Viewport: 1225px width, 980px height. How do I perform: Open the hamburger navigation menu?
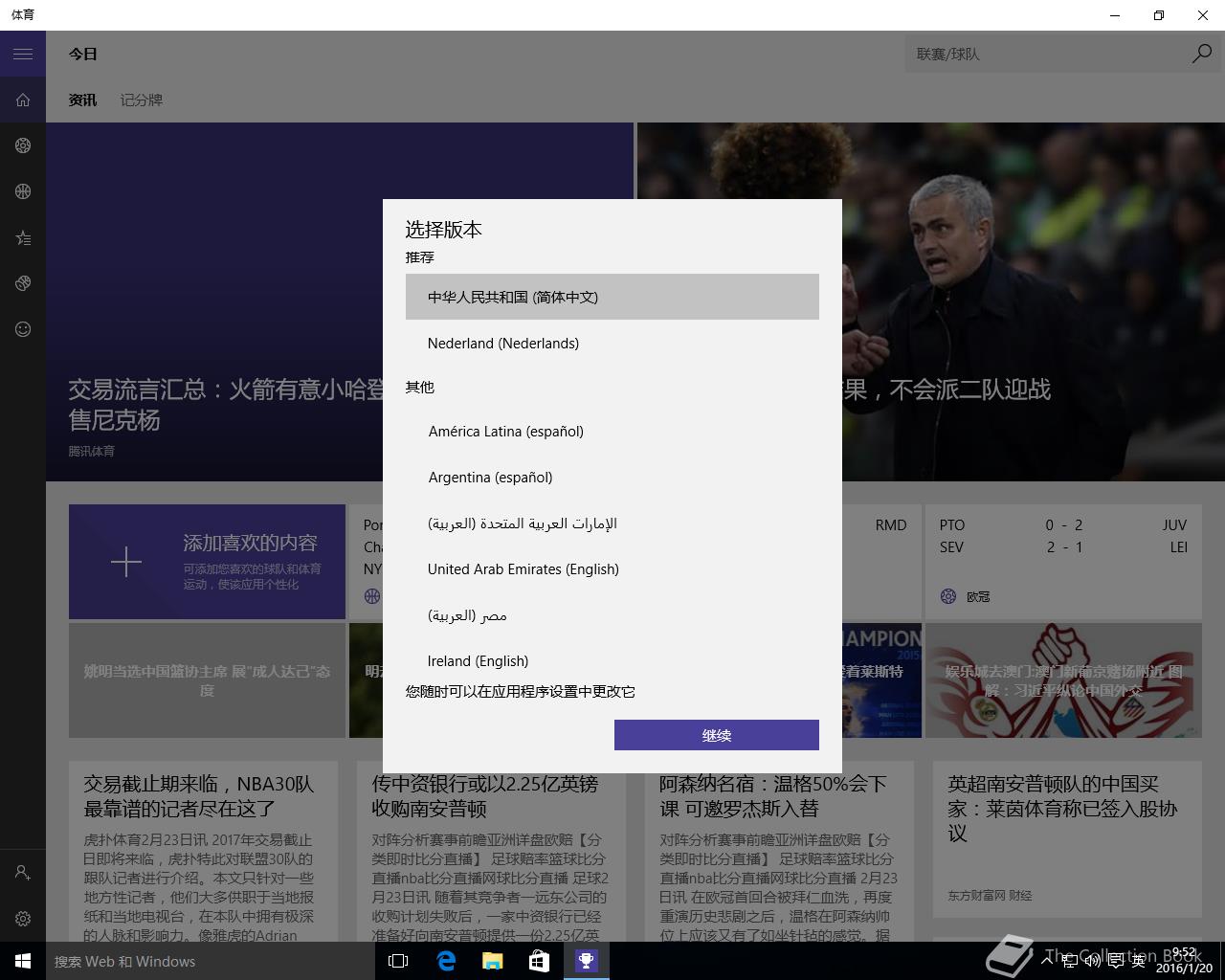23,54
